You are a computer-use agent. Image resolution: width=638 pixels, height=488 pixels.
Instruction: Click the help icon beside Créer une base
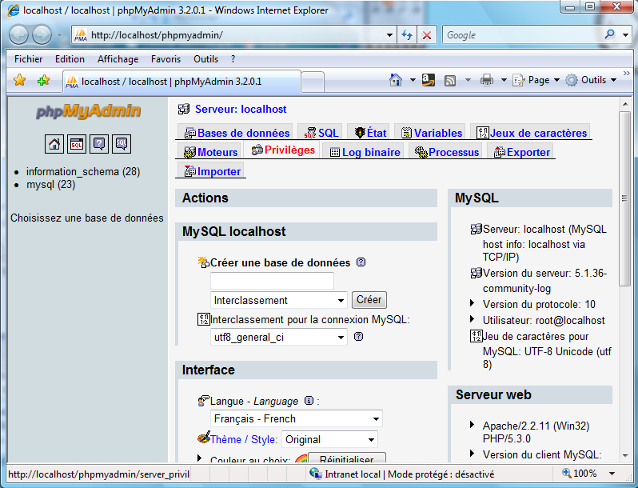click(361, 262)
